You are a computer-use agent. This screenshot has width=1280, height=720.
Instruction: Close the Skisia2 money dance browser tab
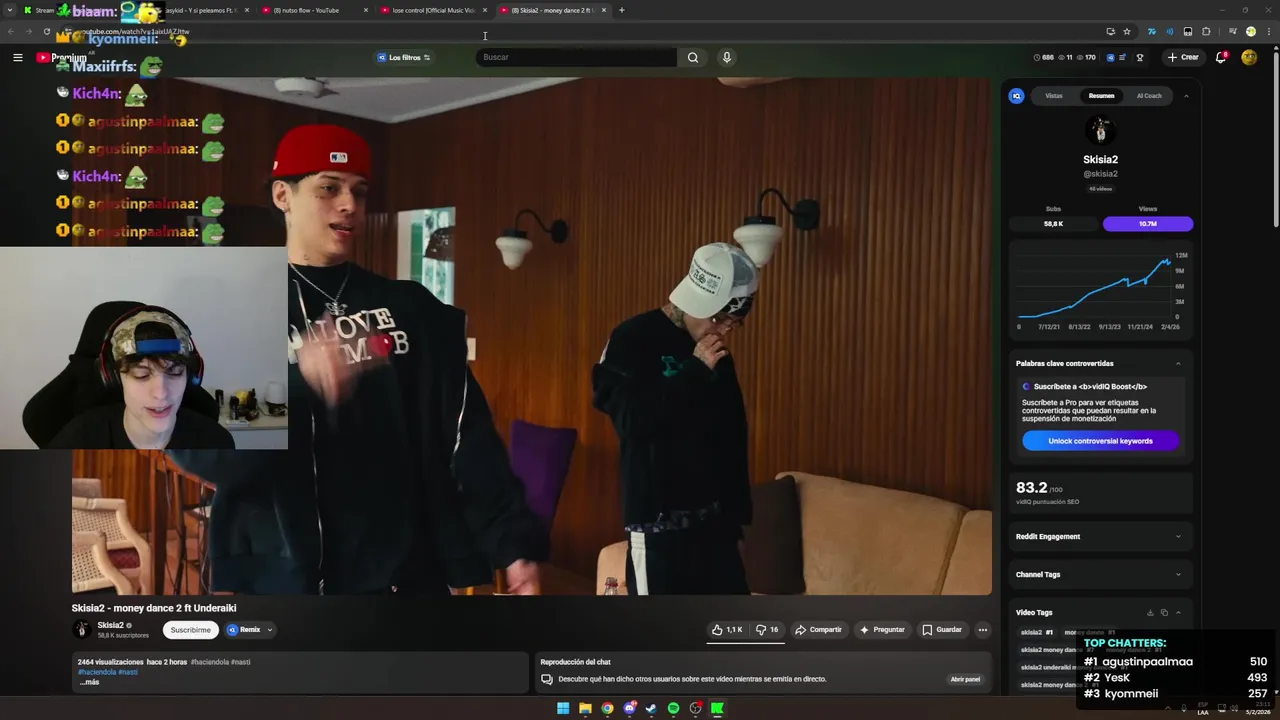(604, 10)
